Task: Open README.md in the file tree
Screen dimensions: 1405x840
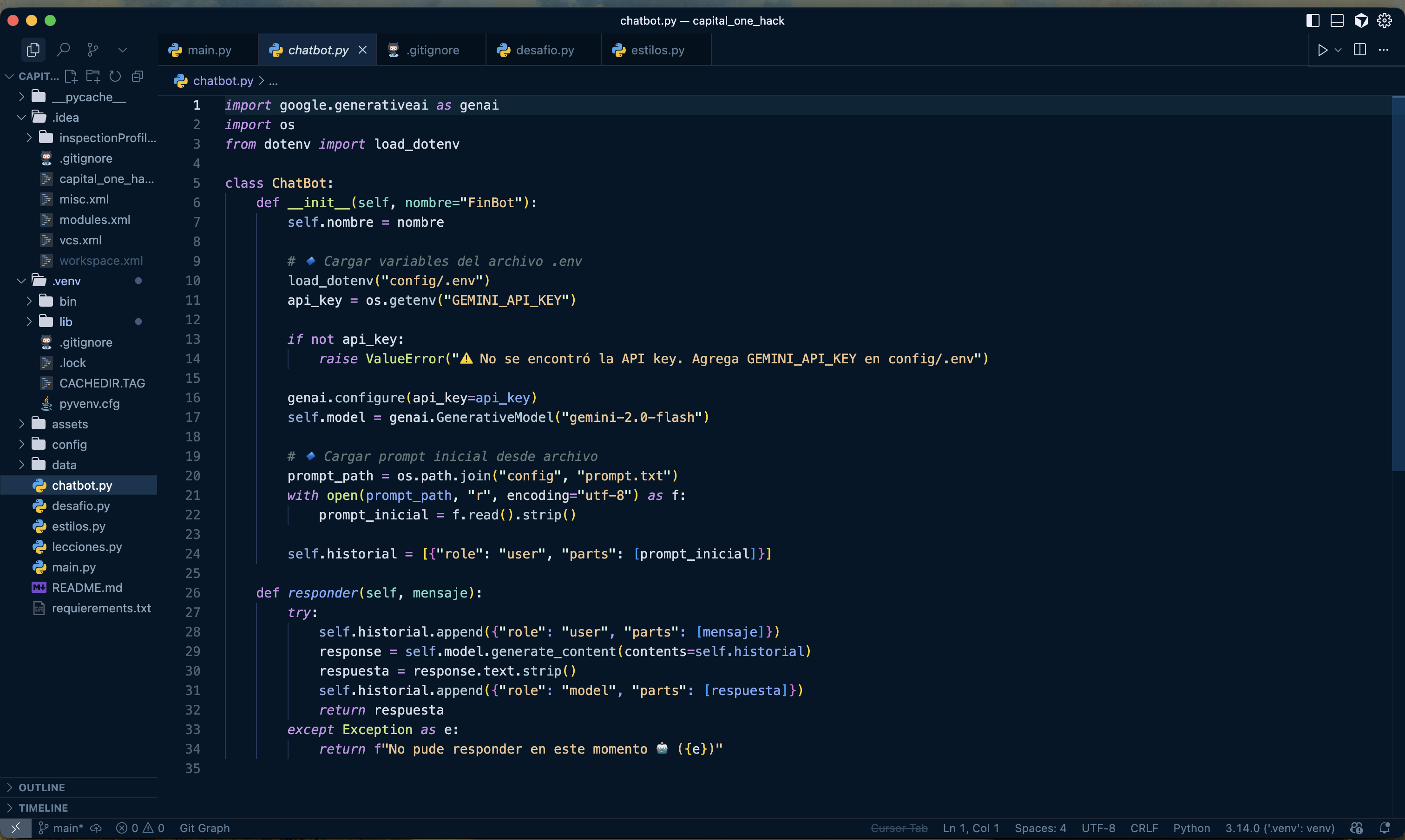Action: tap(86, 588)
